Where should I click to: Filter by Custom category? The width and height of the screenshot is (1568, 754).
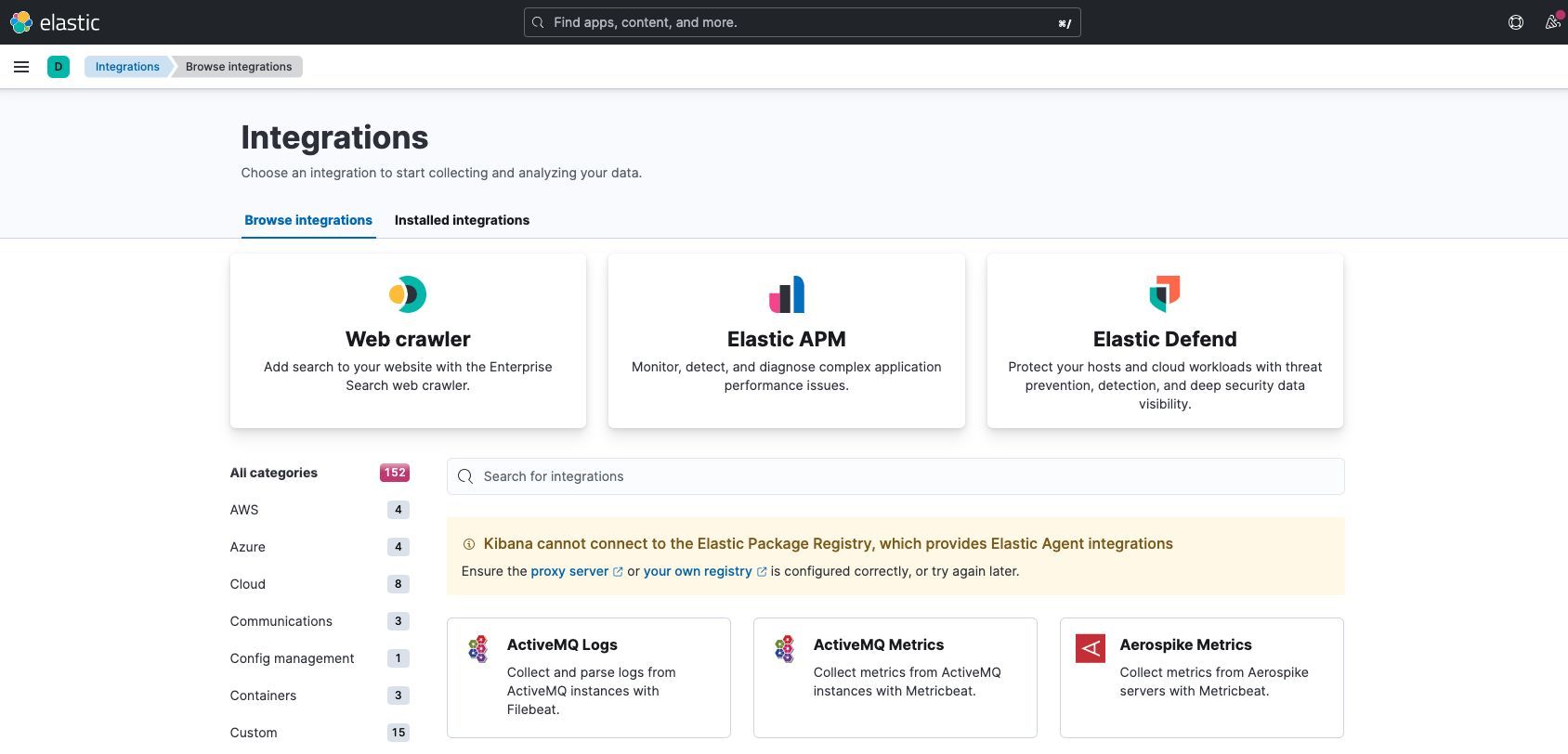320,733
